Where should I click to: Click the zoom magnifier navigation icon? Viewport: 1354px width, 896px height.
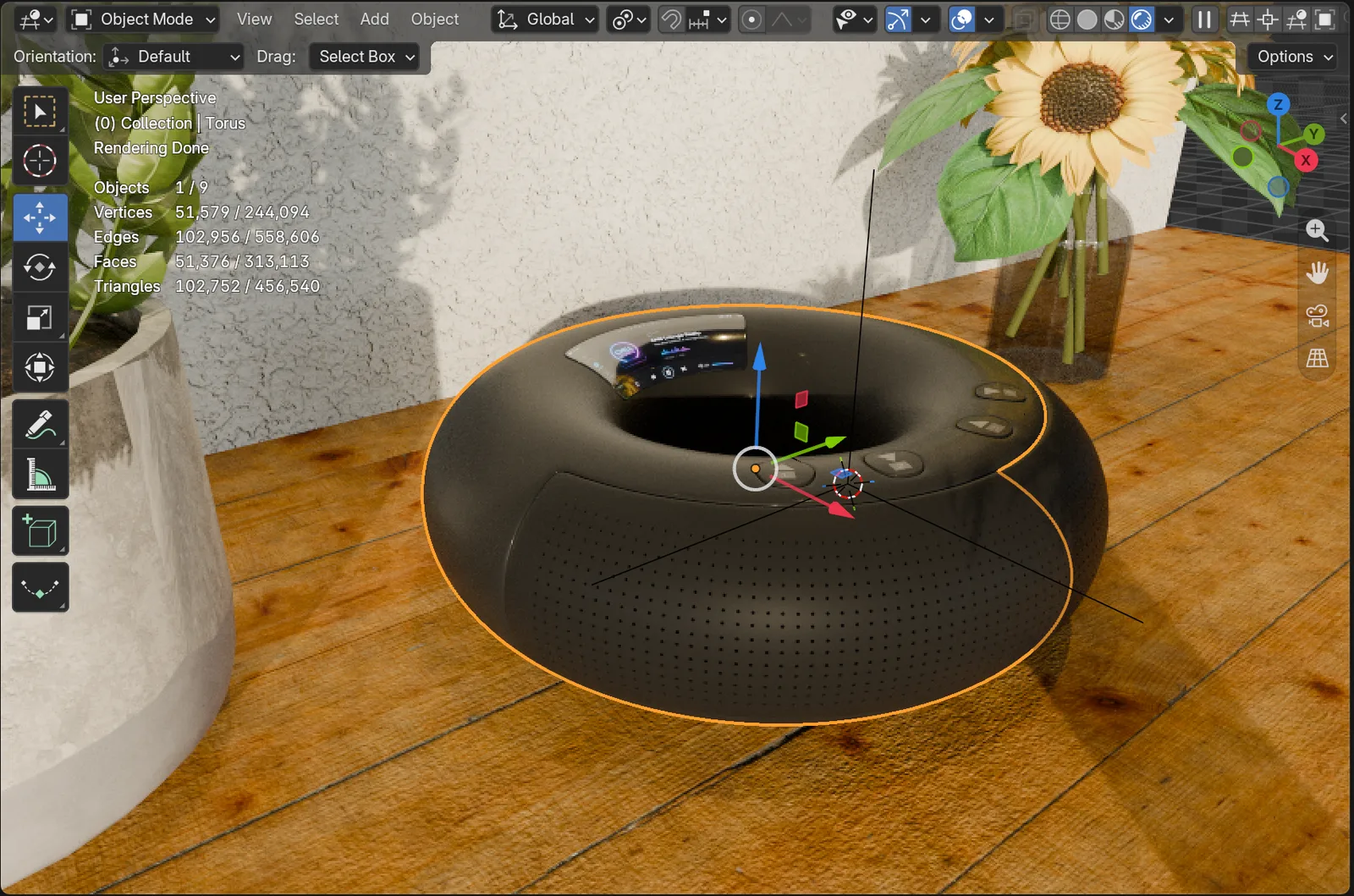coord(1317,230)
